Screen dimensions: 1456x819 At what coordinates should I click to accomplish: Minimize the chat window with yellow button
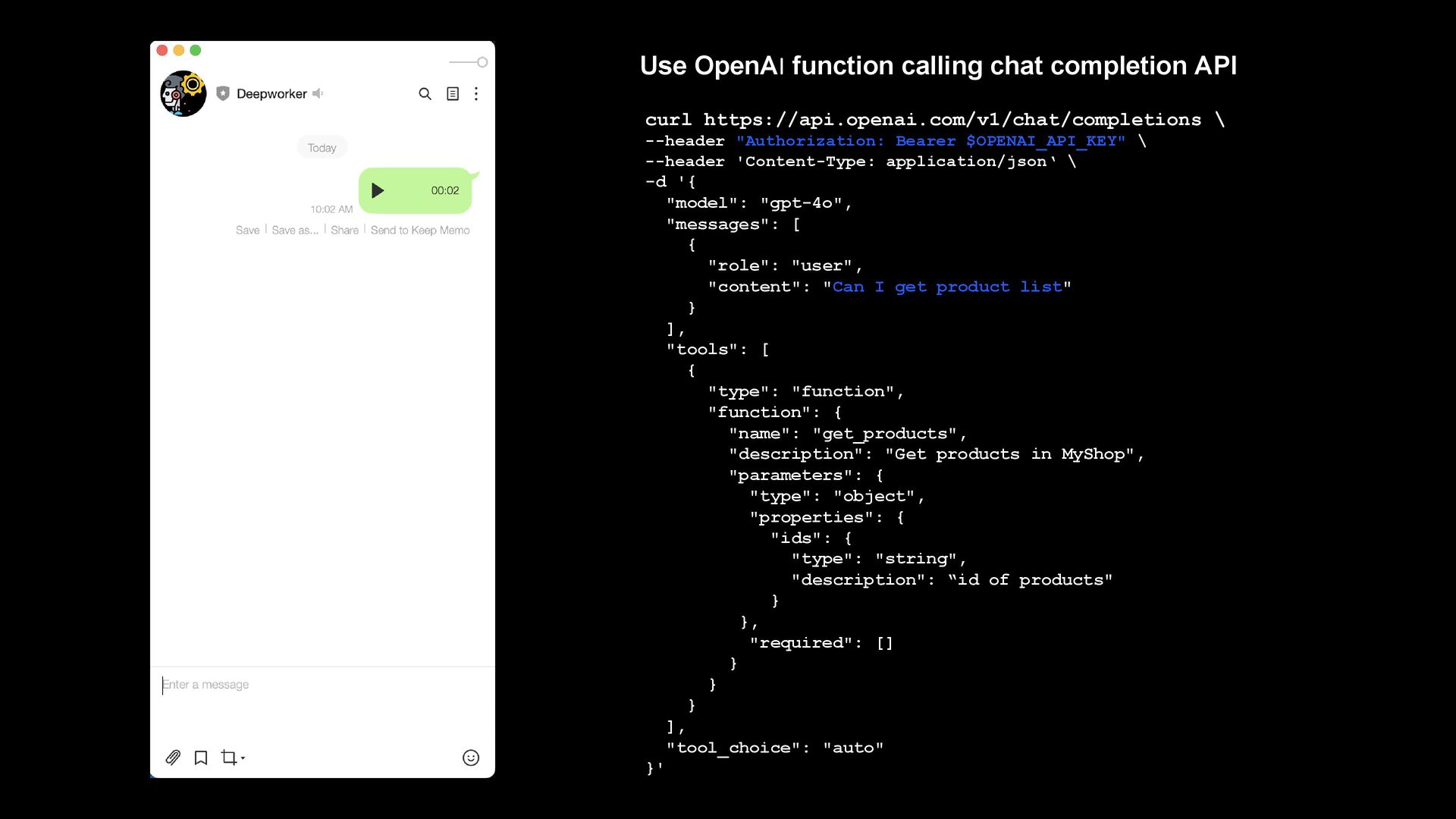179,50
